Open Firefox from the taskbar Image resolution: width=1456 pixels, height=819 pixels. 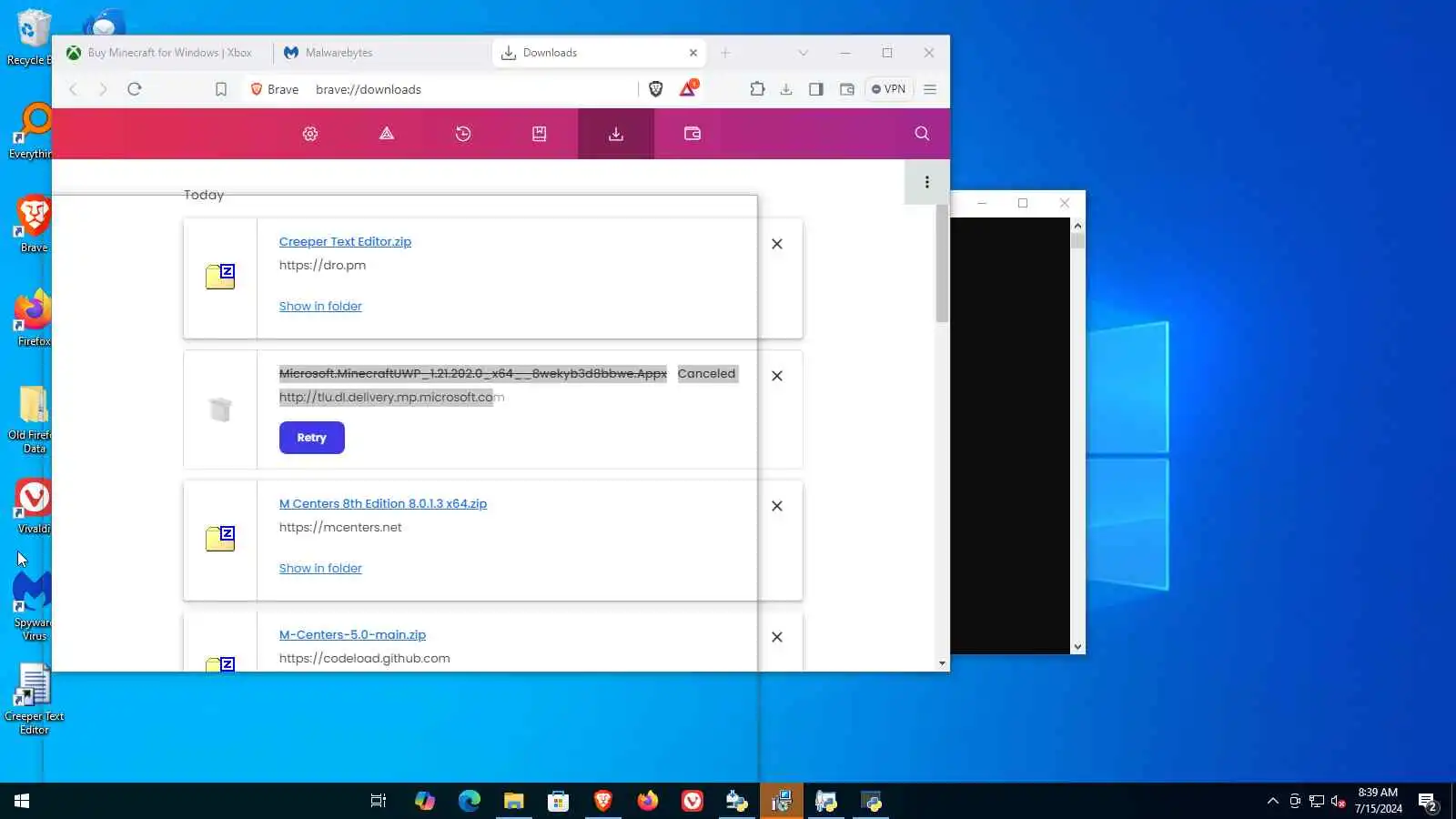pyautogui.click(x=647, y=801)
